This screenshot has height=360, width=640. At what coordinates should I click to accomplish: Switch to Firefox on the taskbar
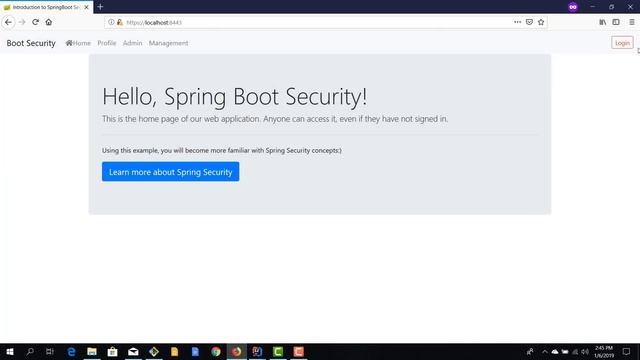pyautogui.click(x=236, y=351)
